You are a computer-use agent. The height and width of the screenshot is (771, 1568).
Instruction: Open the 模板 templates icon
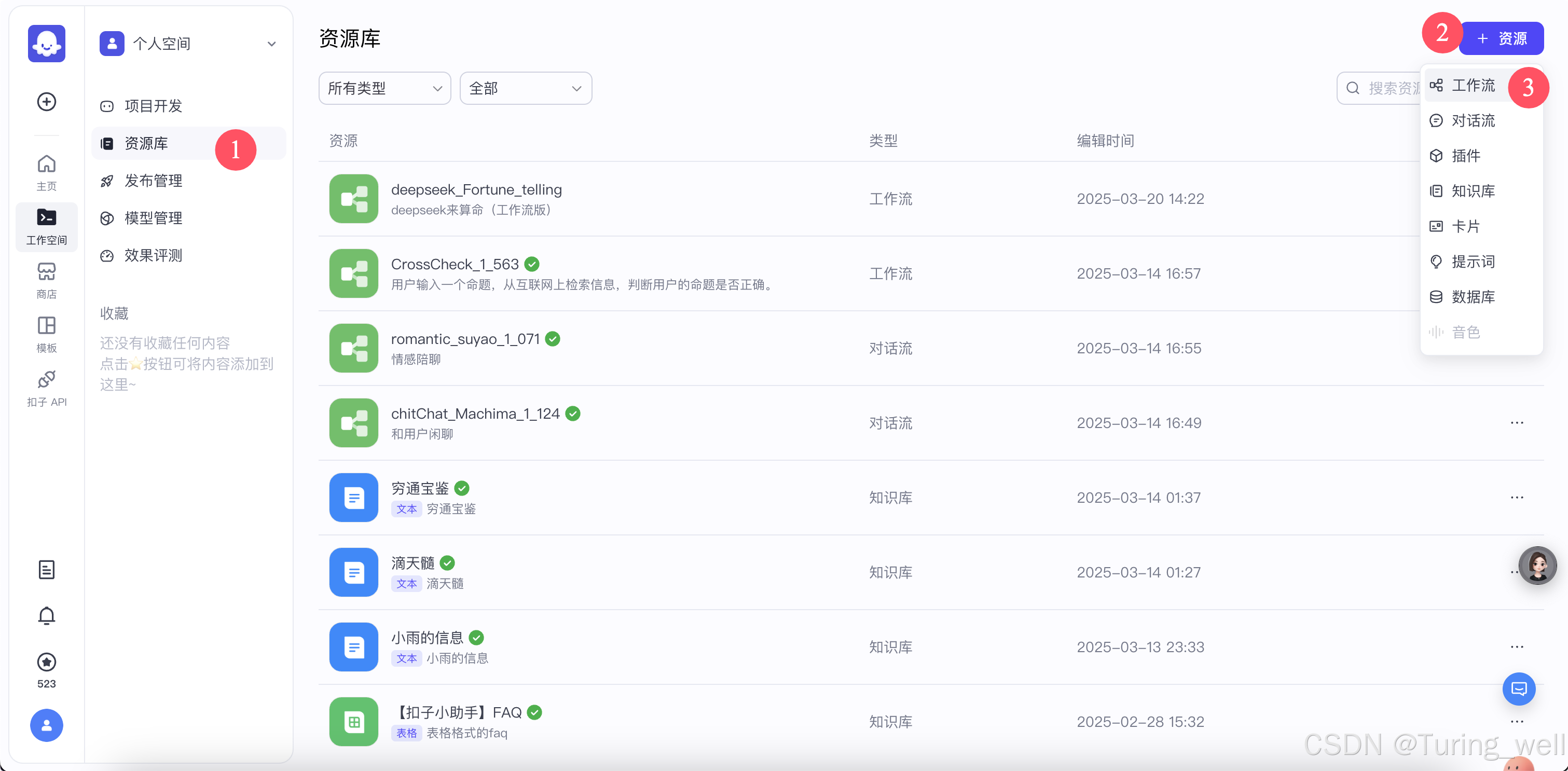(x=46, y=334)
